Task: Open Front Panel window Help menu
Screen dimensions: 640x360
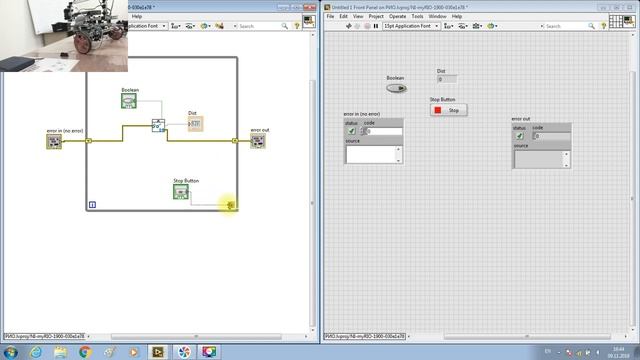Action: 457,16
